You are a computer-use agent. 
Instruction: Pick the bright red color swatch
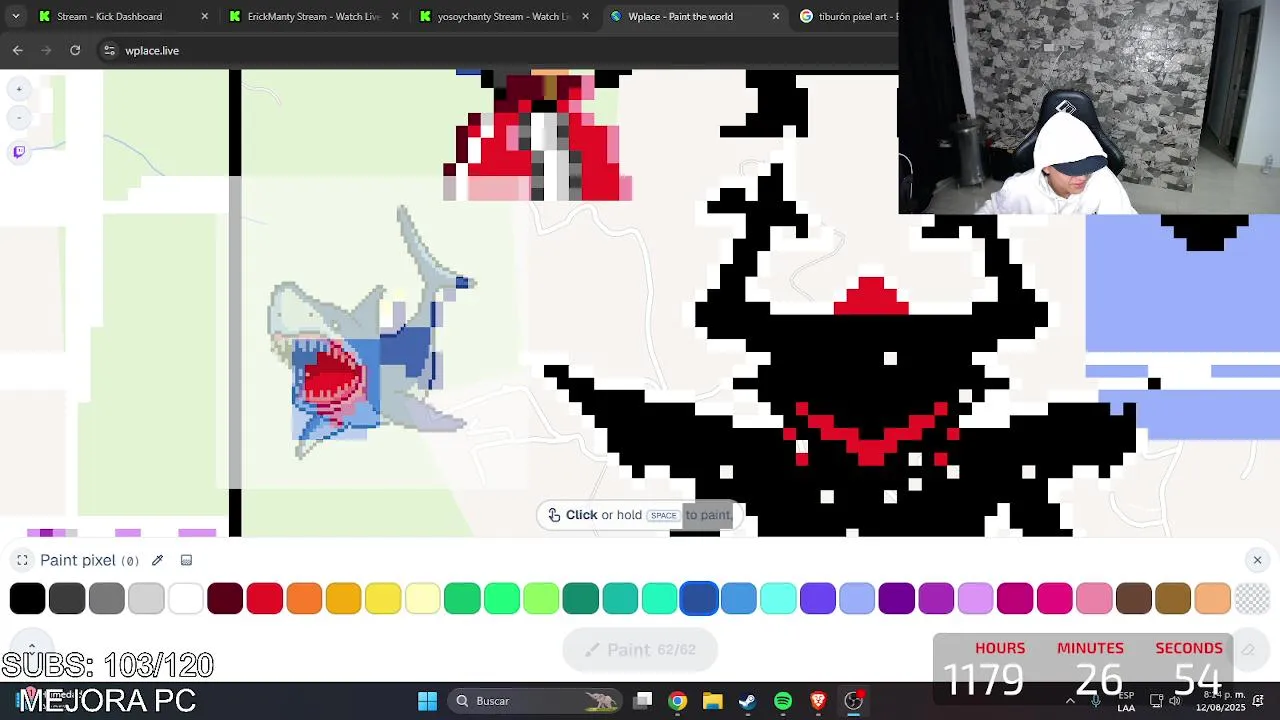[x=265, y=598]
